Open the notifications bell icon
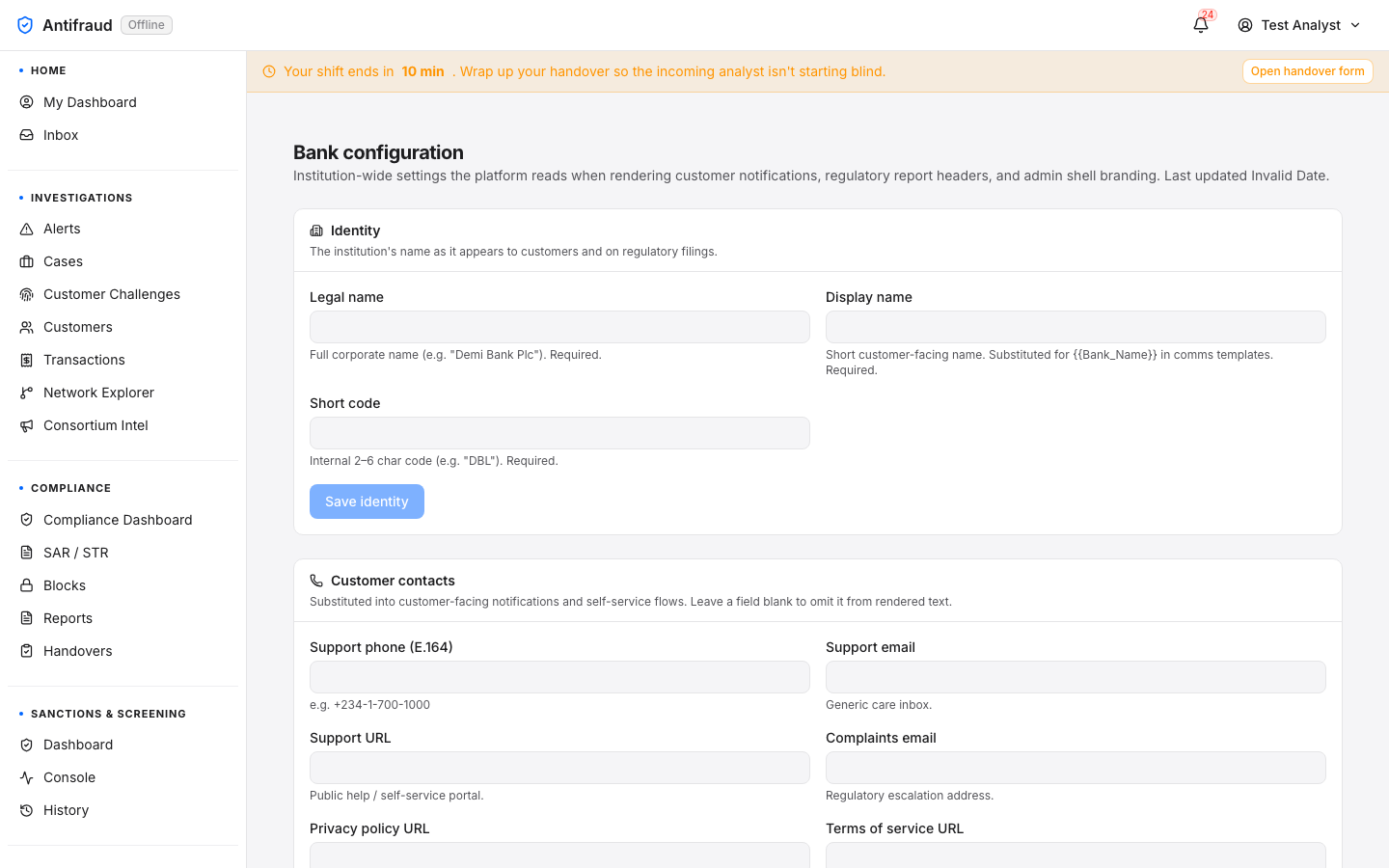 coord(1201,25)
